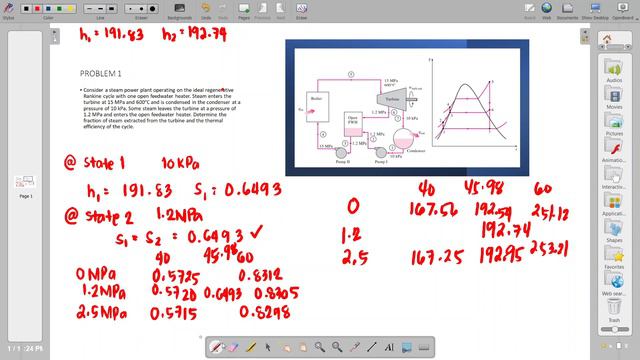
Task: Open the virtual keyboard
Action: [x=424, y=347]
